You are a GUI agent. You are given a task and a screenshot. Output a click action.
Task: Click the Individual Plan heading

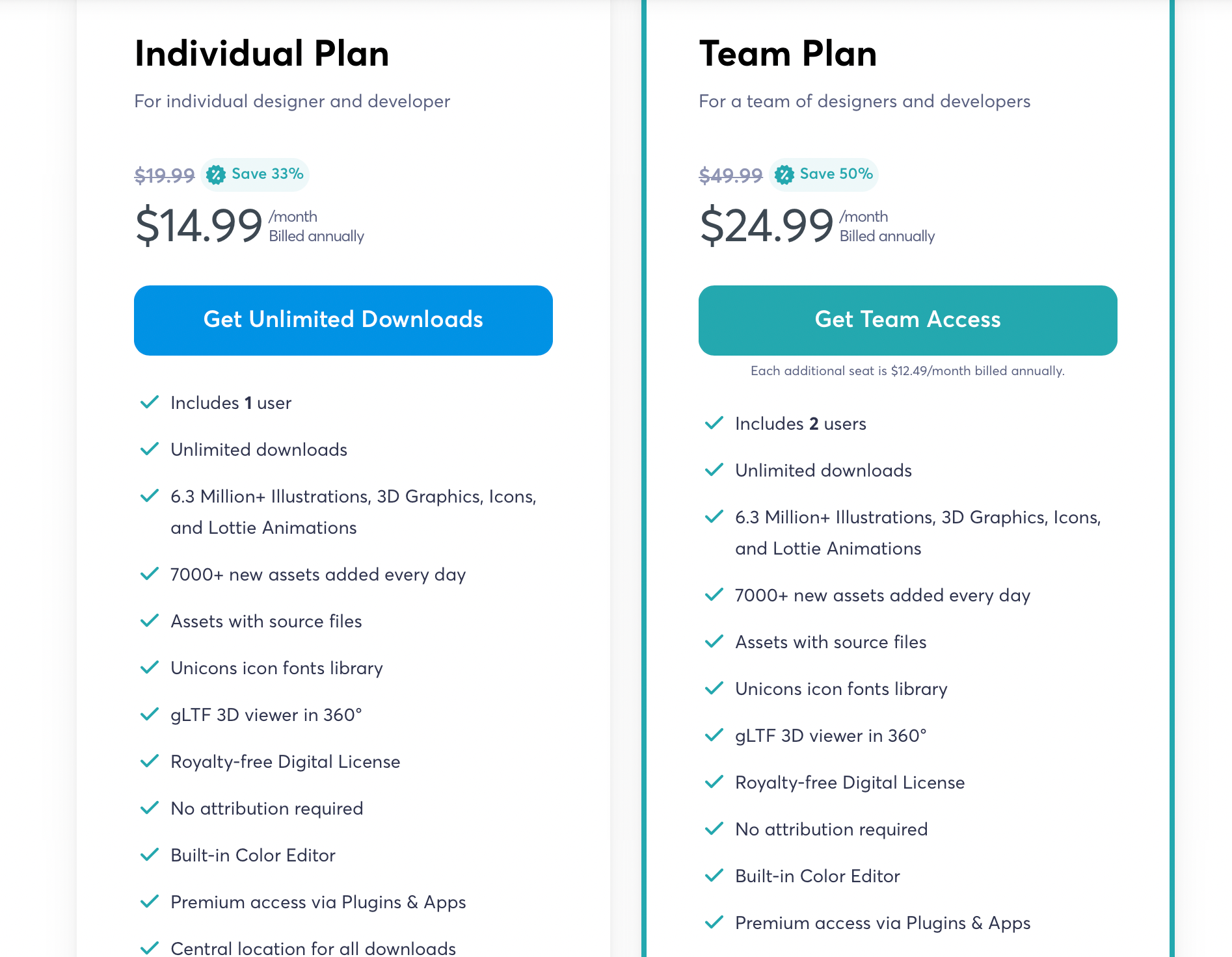pos(261,54)
